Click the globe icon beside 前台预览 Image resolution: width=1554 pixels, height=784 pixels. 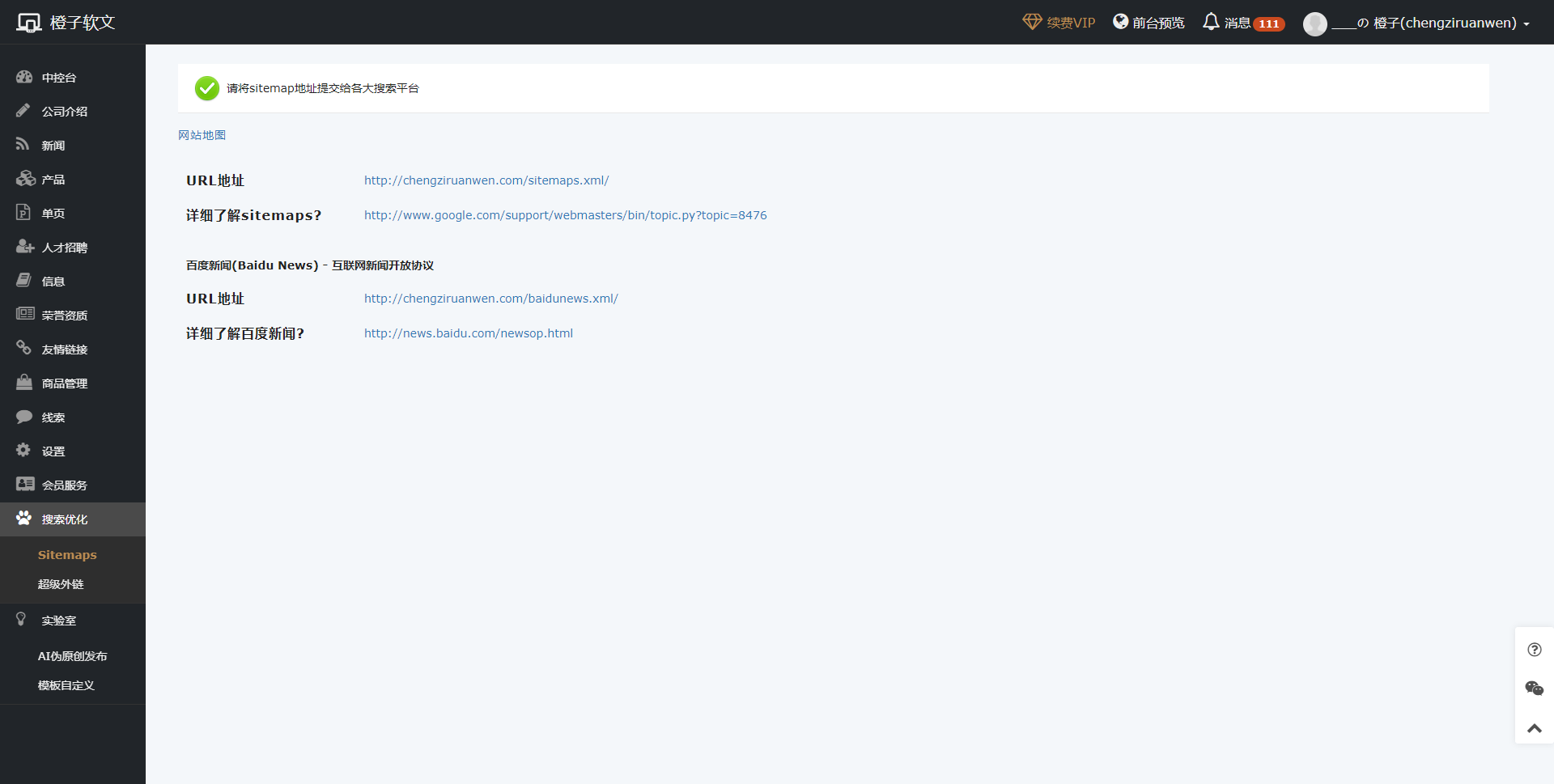(x=1120, y=22)
